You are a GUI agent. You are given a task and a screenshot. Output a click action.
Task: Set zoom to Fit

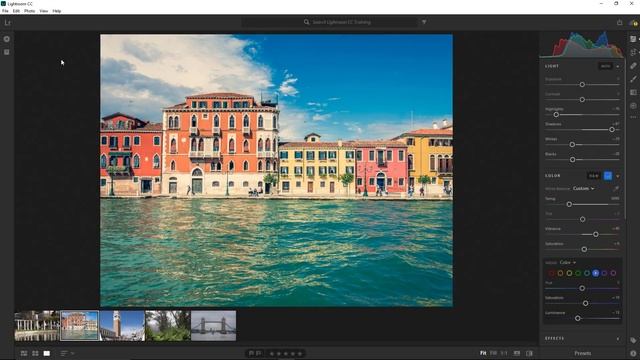(483, 353)
